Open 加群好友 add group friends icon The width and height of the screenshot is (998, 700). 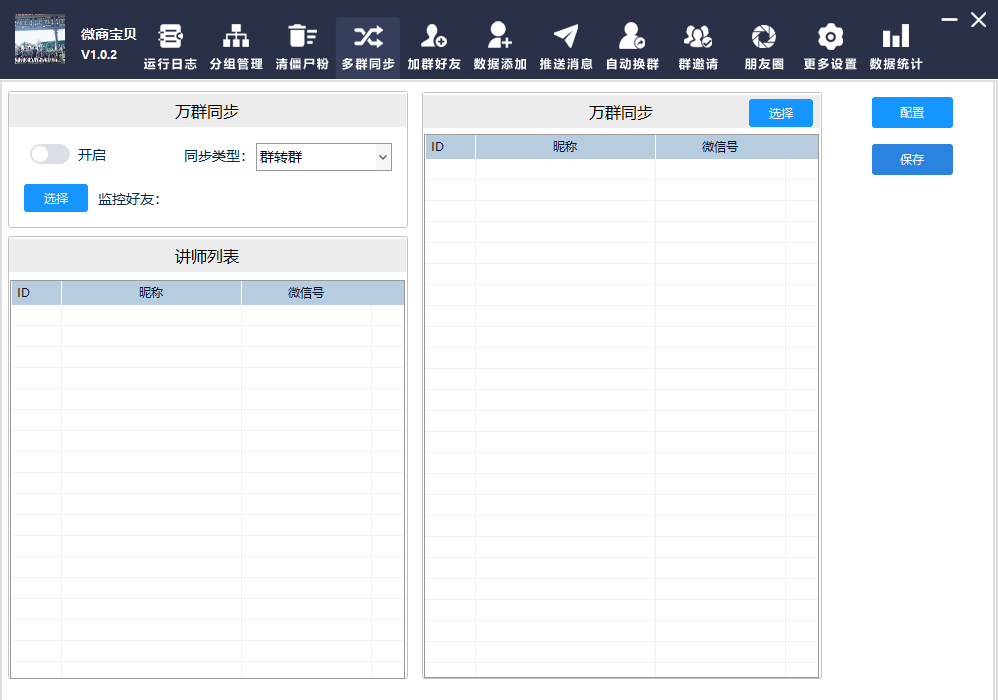tap(433, 37)
